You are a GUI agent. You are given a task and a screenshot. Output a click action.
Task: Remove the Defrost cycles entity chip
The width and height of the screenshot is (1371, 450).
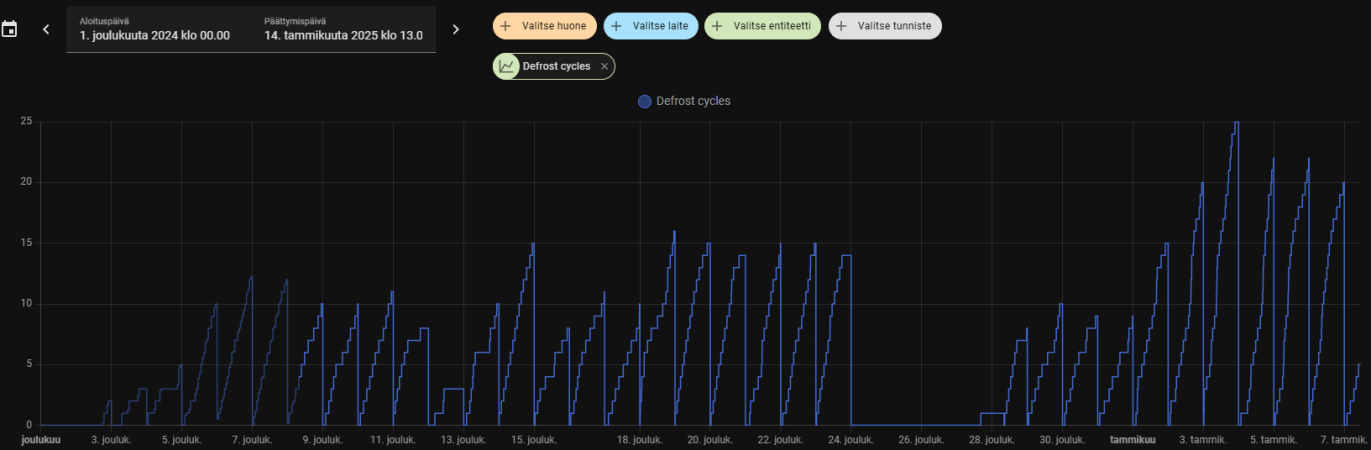tap(604, 66)
